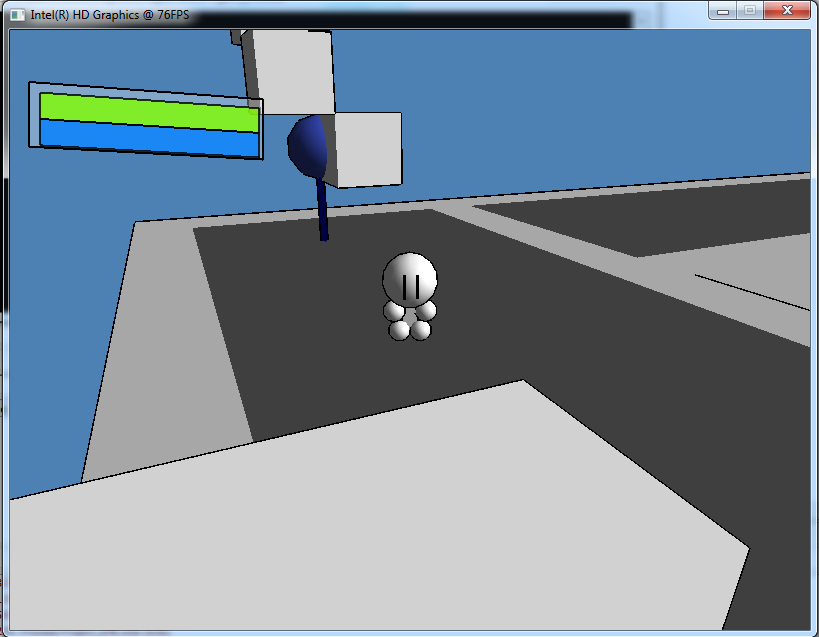Click the thin dark blue pole
The height and width of the screenshot is (637, 819).
pyautogui.click(x=322, y=210)
